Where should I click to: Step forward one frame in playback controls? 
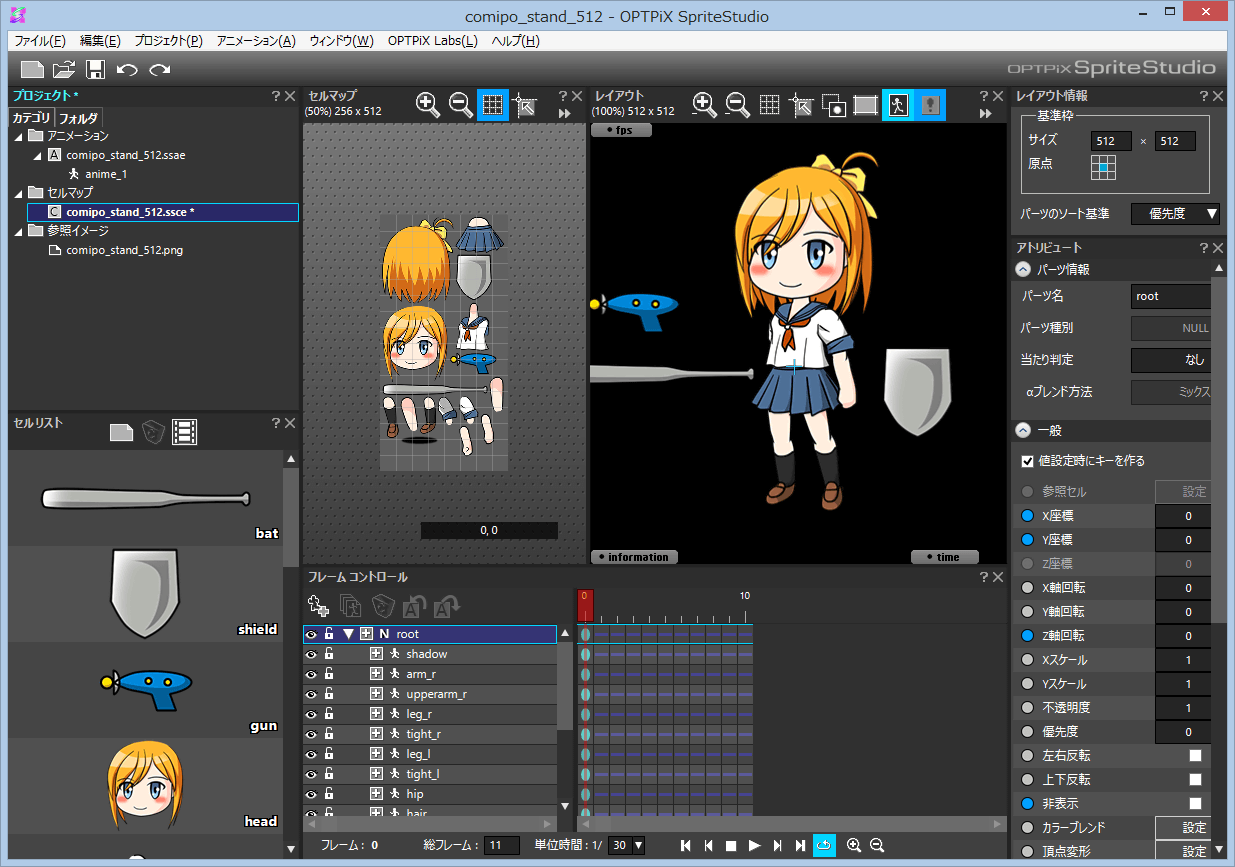[x=777, y=846]
